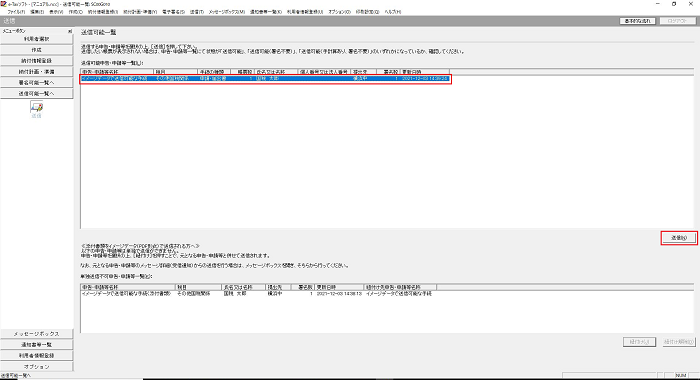The image size is (700, 380).
Task: Click the 送信 button at the right
Action: [x=679, y=238]
